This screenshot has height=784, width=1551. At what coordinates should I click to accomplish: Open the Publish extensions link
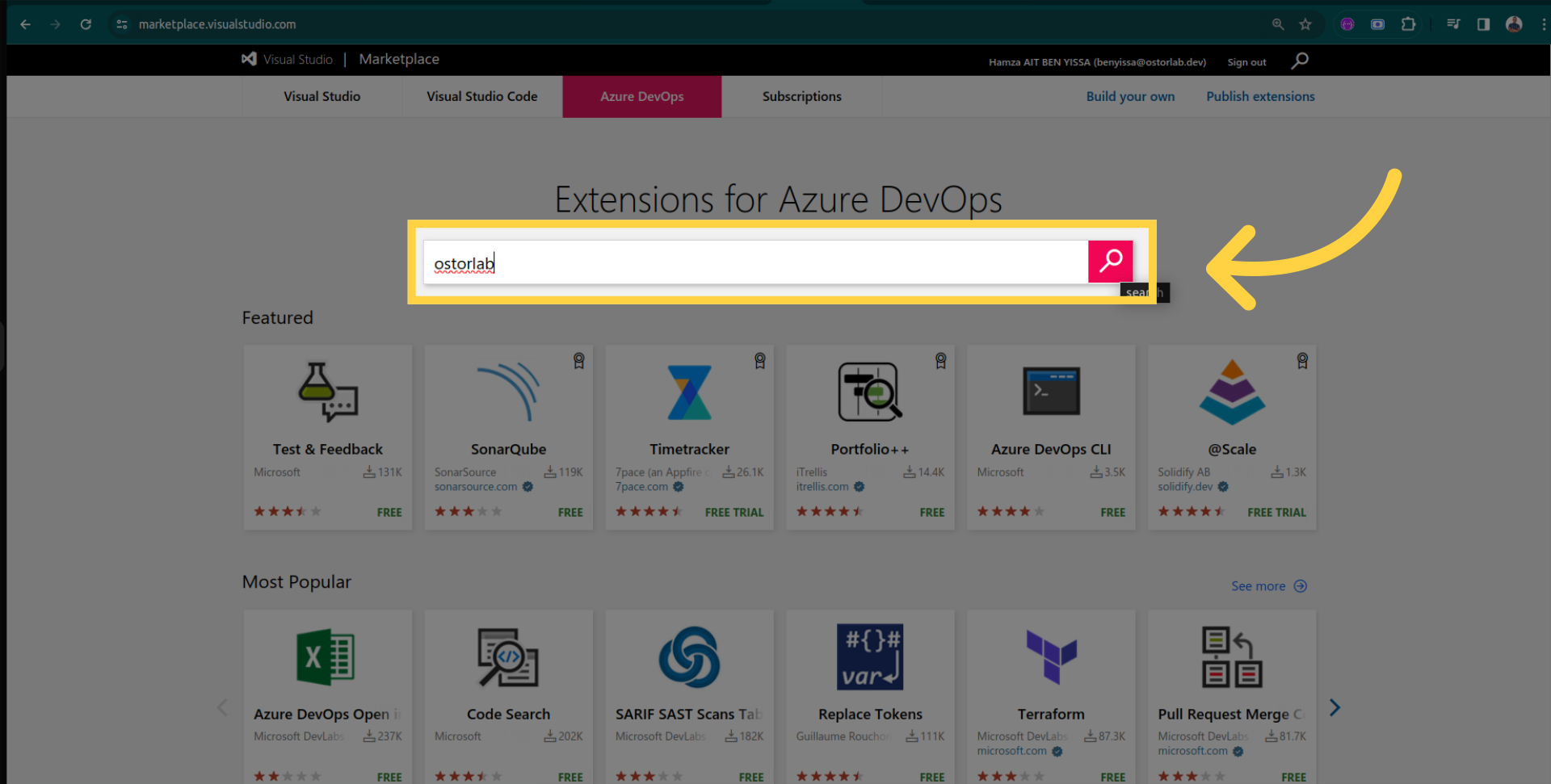tap(1260, 97)
